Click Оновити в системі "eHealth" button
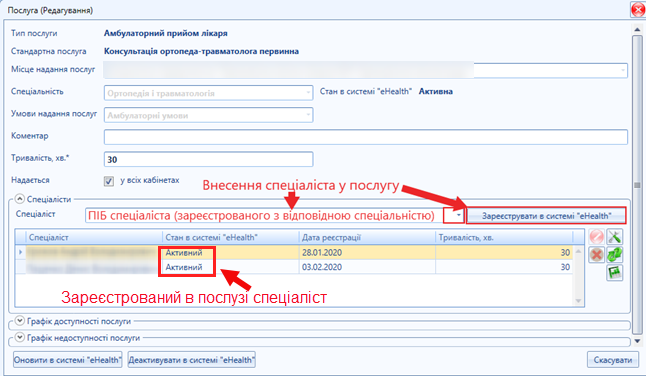Screen dimensions: 646x376 (x=68, y=360)
